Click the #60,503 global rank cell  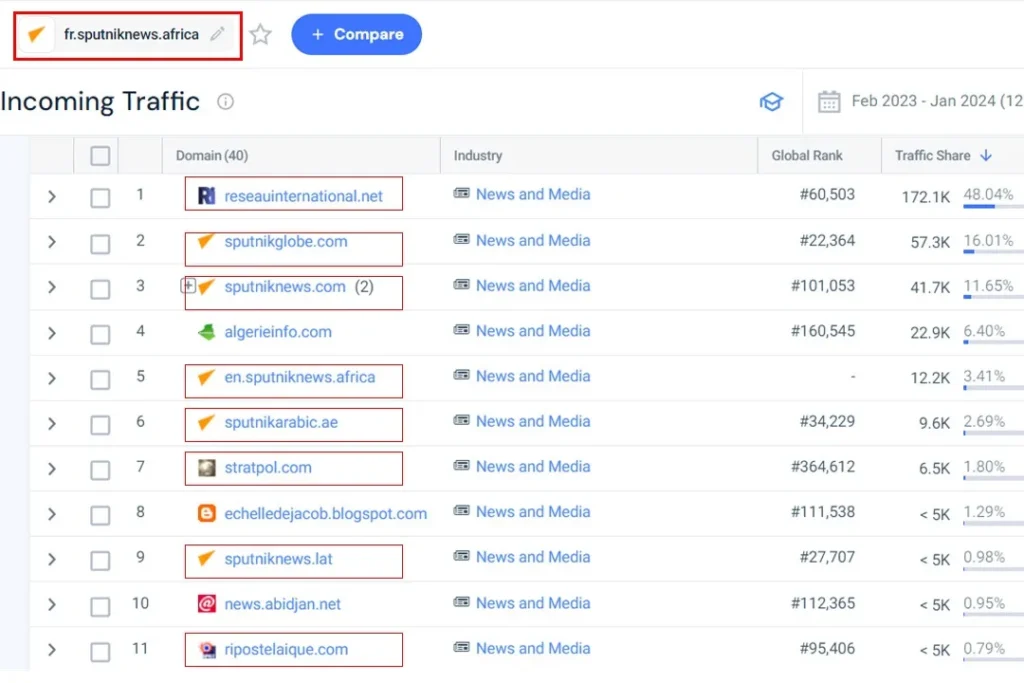point(827,195)
